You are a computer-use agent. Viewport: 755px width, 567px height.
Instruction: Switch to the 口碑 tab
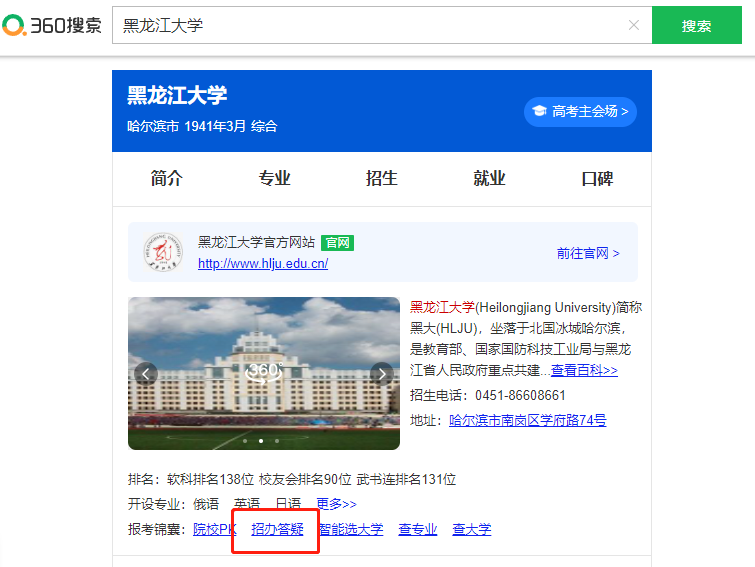coord(597,179)
